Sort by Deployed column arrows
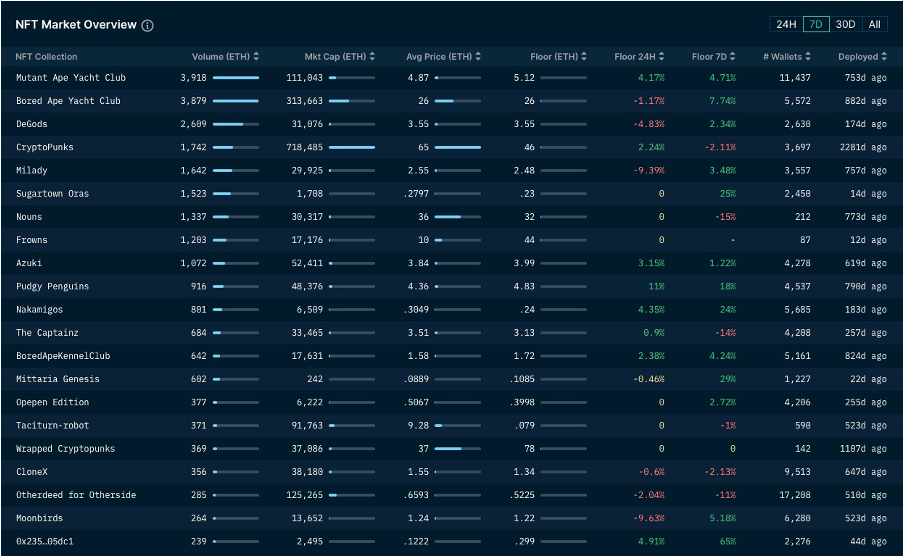Screen dimensions: 904x556 pyautogui.click(x=885, y=57)
